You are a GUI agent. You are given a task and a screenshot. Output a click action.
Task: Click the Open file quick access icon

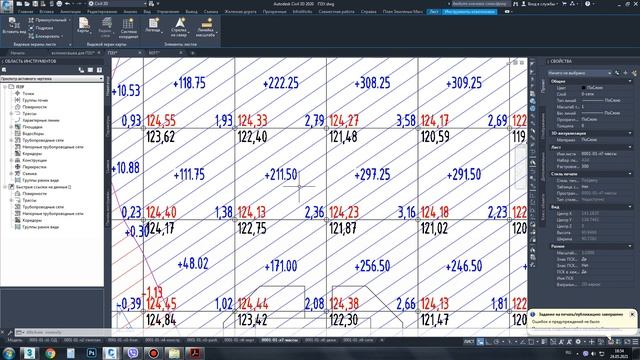click(27, 4)
